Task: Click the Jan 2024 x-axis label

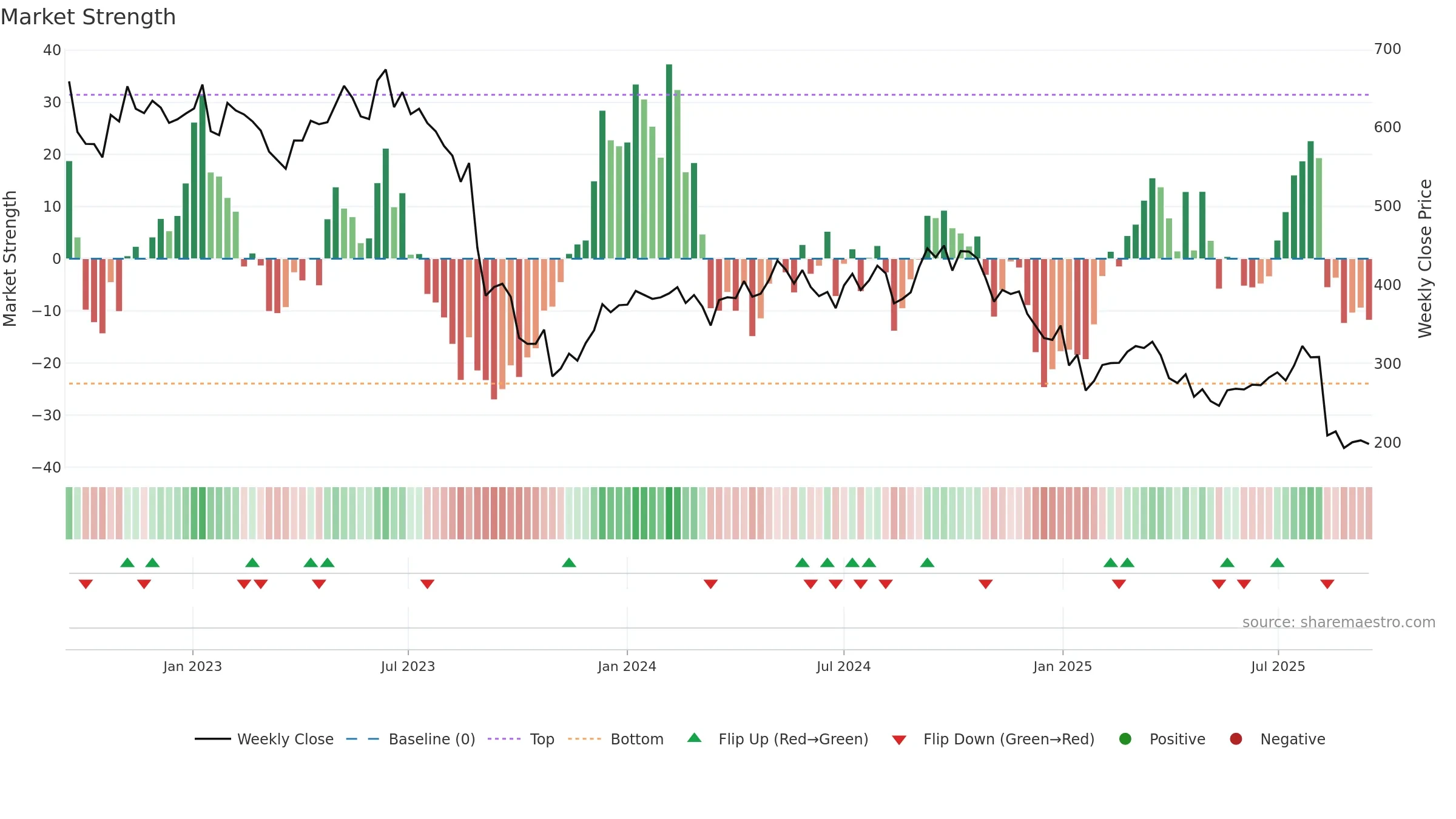Action: [627, 666]
